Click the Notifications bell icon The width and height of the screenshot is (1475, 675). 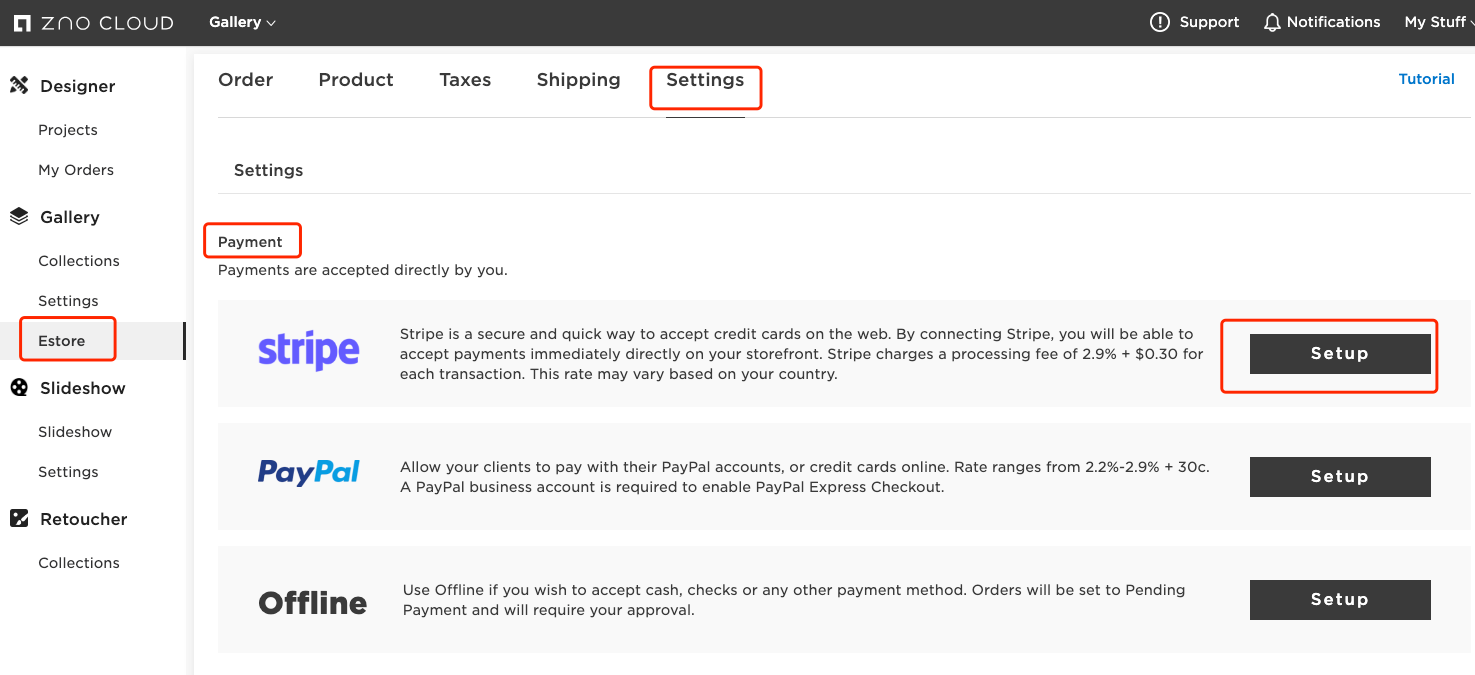pyautogui.click(x=1272, y=22)
